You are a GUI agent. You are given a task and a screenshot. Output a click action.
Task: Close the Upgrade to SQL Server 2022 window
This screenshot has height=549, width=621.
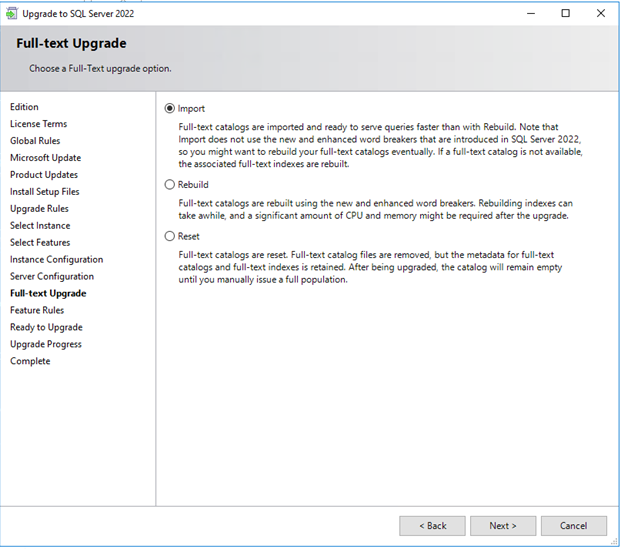click(601, 13)
